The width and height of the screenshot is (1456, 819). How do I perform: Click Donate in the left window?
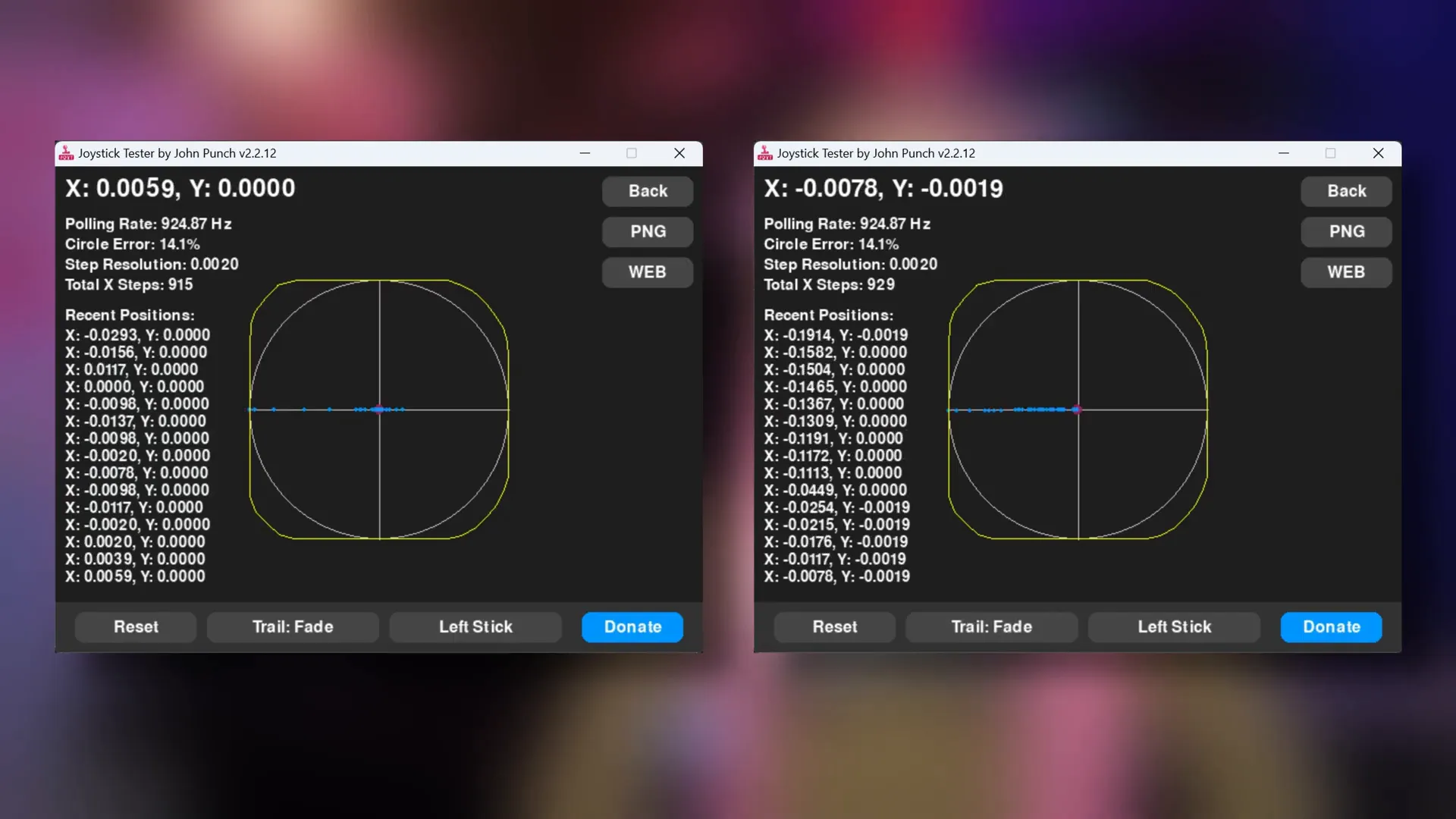(x=632, y=627)
